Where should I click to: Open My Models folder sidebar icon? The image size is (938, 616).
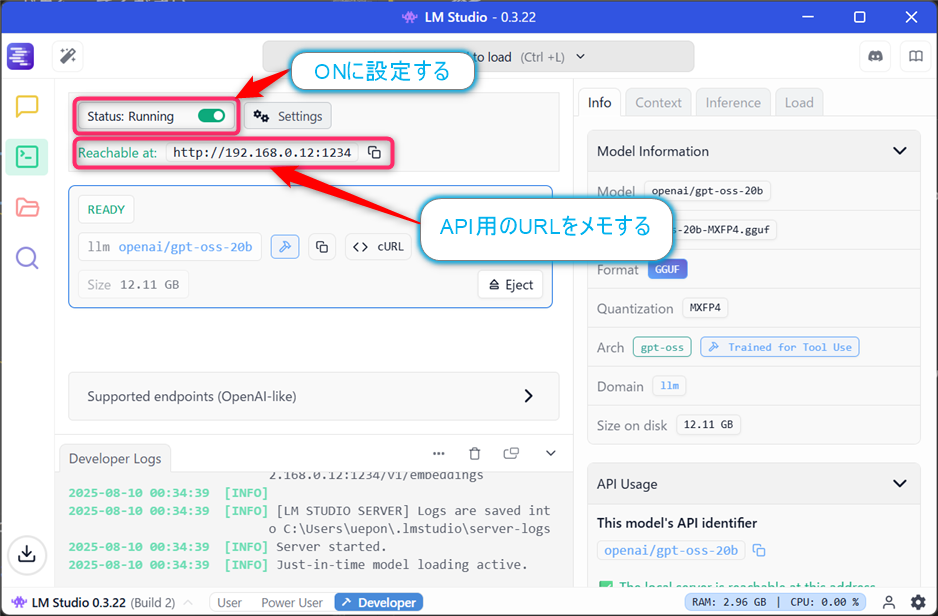(27, 208)
